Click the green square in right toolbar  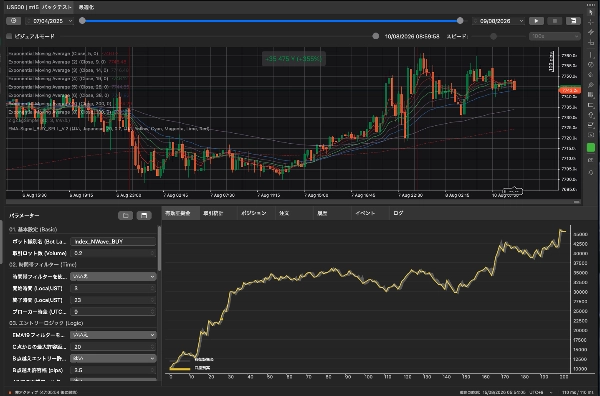[590, 147]
